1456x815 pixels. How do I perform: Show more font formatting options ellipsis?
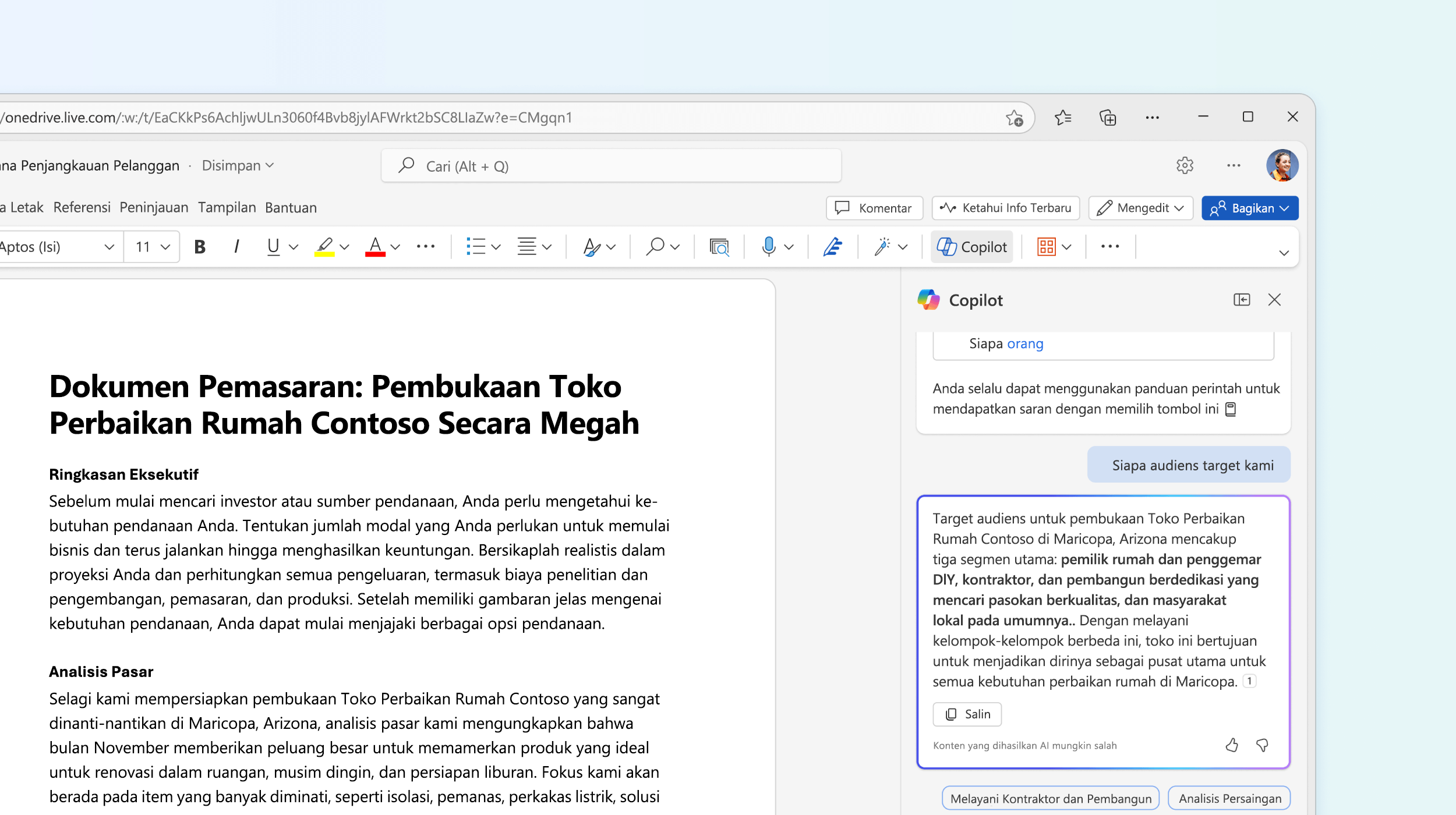426,247
